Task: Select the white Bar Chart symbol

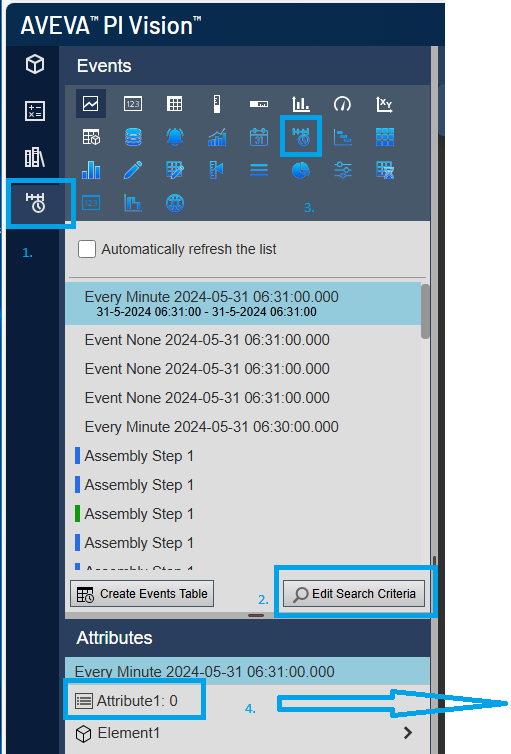Action: pyautogui.click(x=301, y=104)
